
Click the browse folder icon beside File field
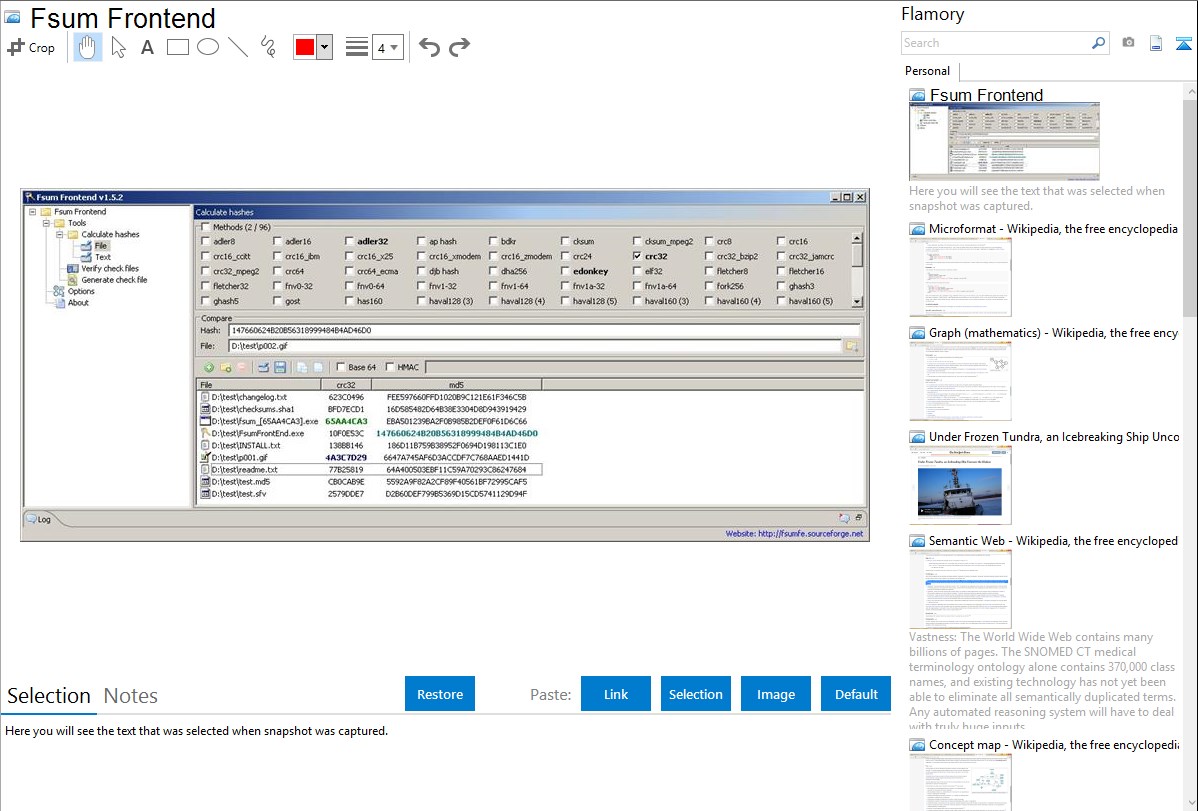(x=851, y=346)
